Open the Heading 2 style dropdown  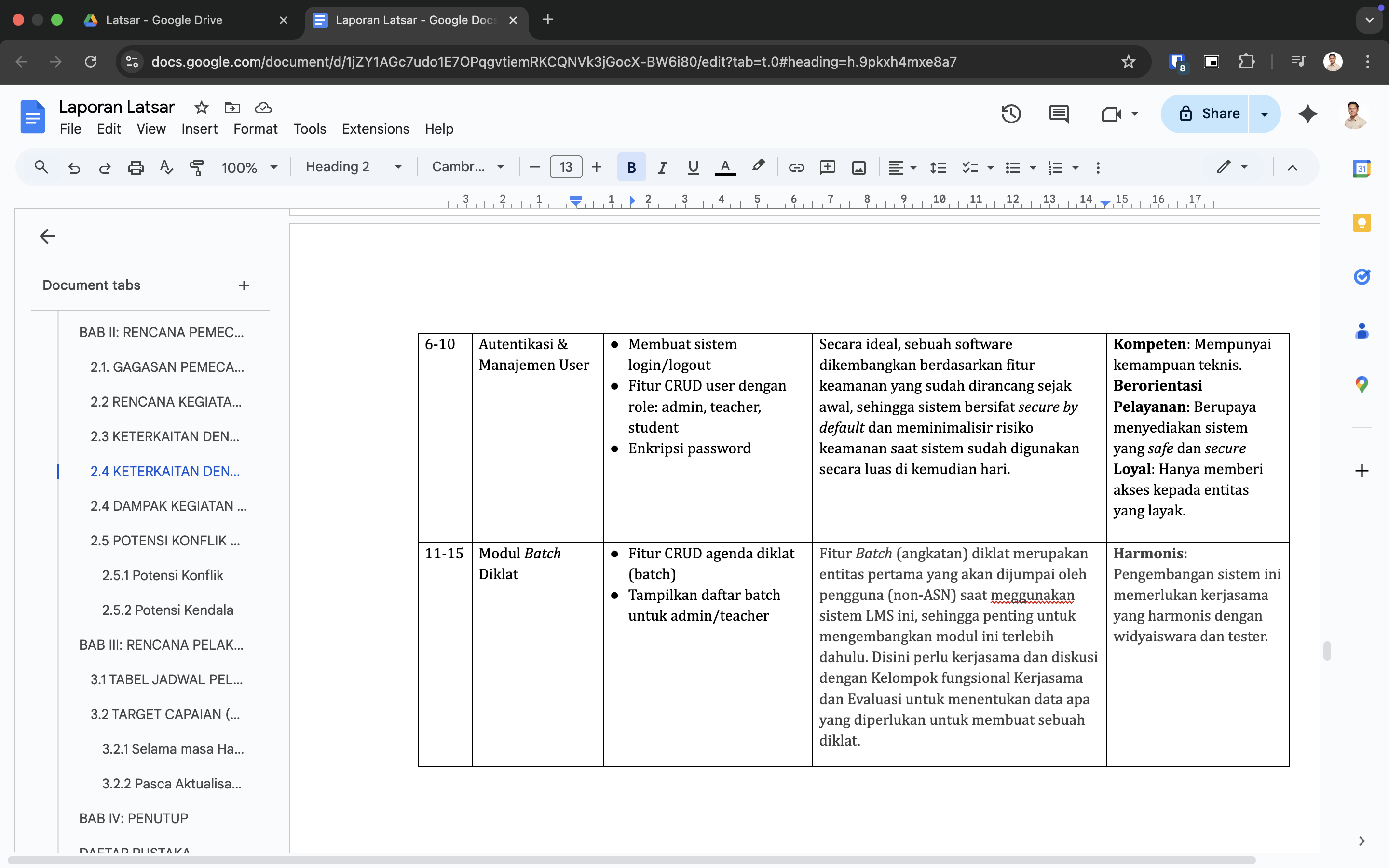click(353, 167)
